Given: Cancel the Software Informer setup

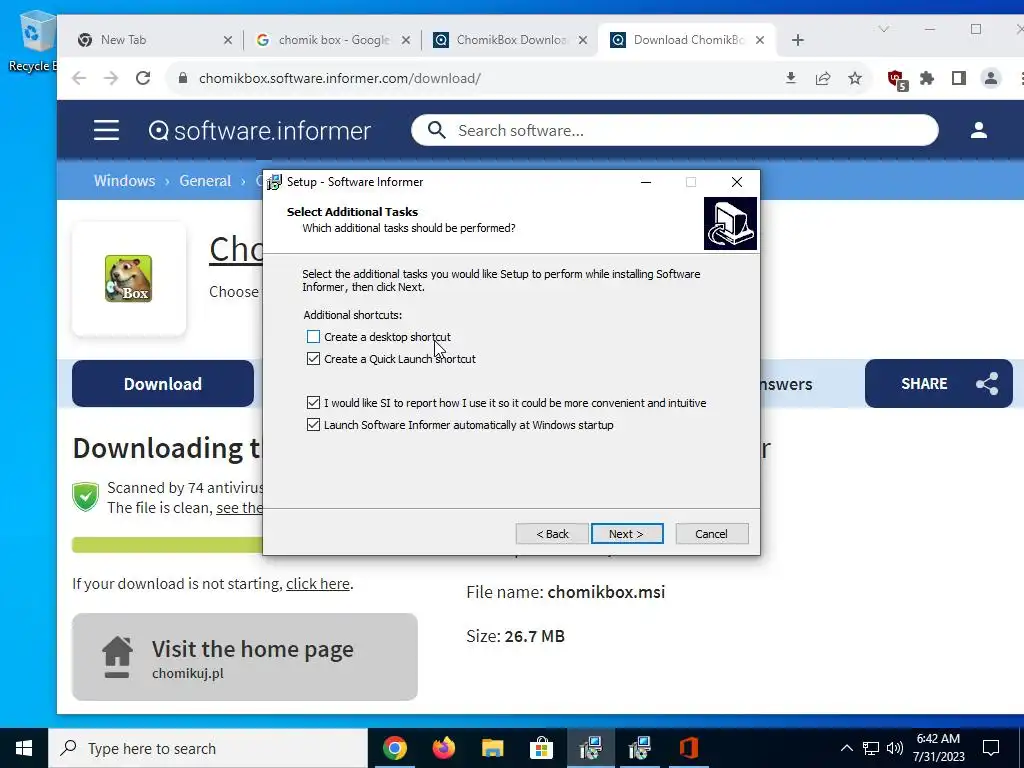Looking at the screenshot, I should (x=711, y=534).
